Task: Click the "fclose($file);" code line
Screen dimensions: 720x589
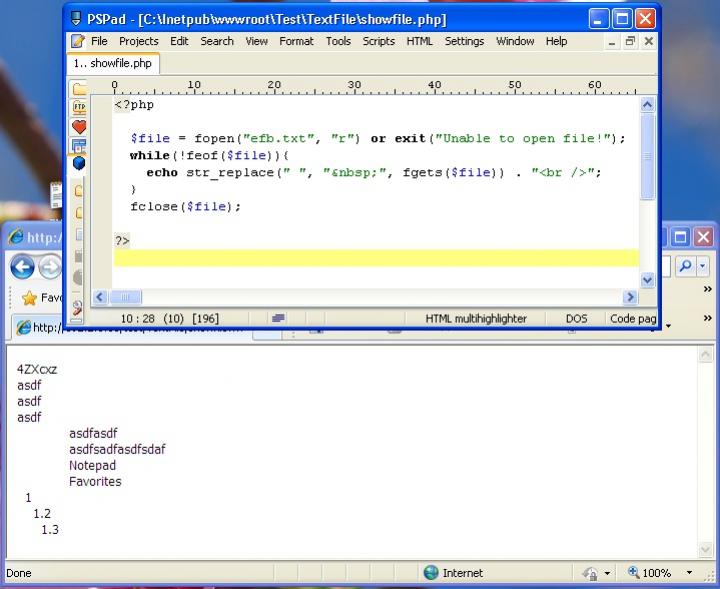Action: click(x=185, y=207)
